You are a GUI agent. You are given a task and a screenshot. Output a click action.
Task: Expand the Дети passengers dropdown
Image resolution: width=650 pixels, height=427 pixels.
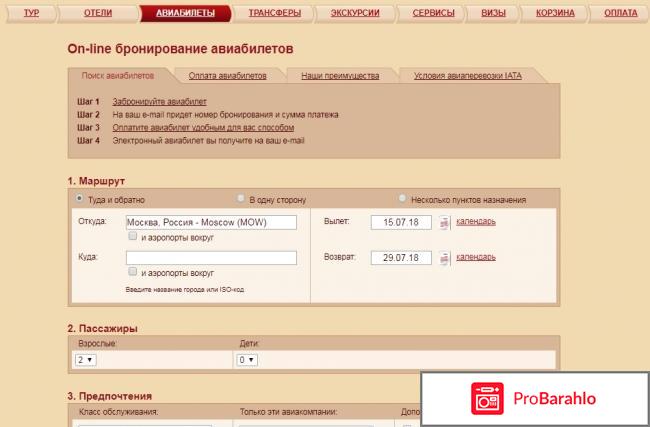(247, 360)
